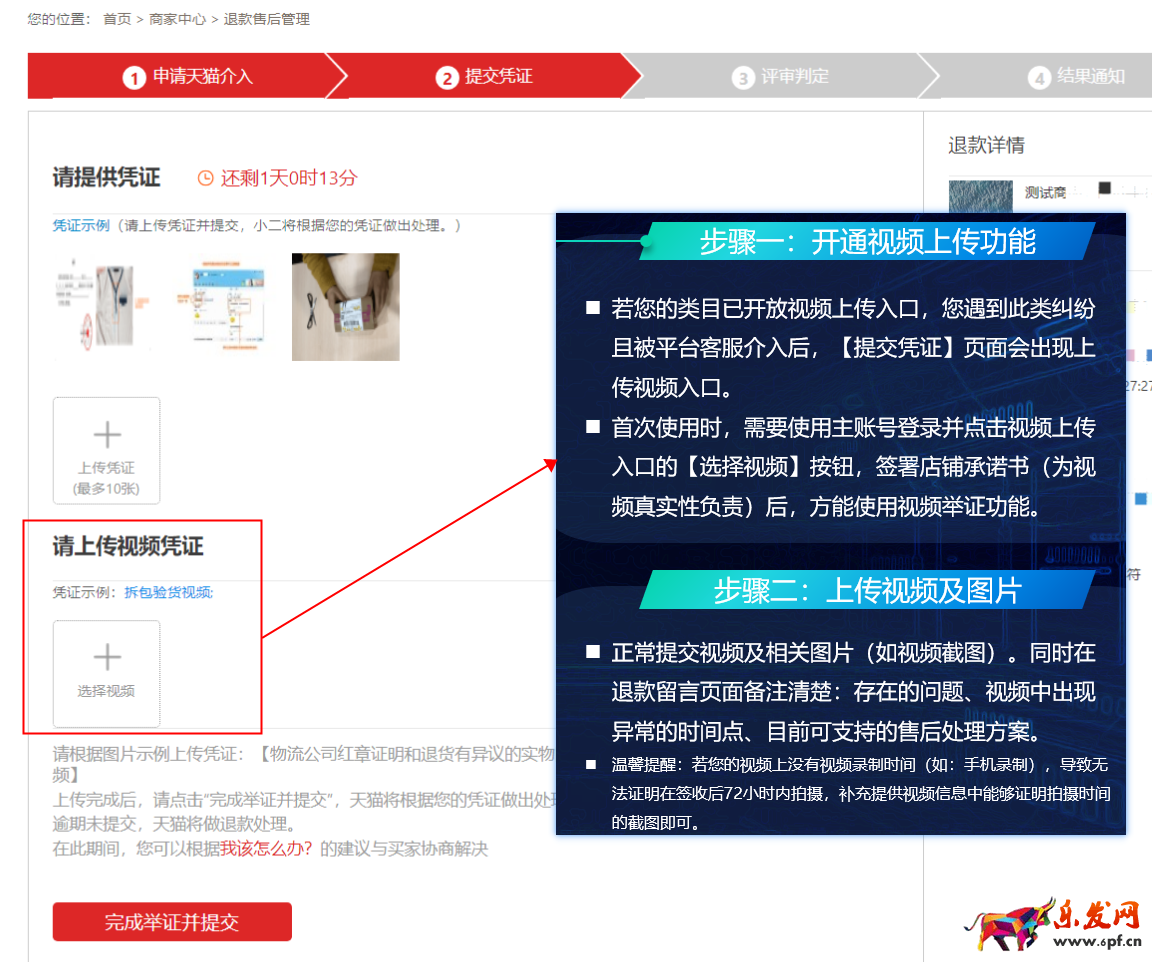The width and height of the screenshot is (1152, 962).
Task: Click the 测试商 product title
Action: click(x=1045, y=193)
